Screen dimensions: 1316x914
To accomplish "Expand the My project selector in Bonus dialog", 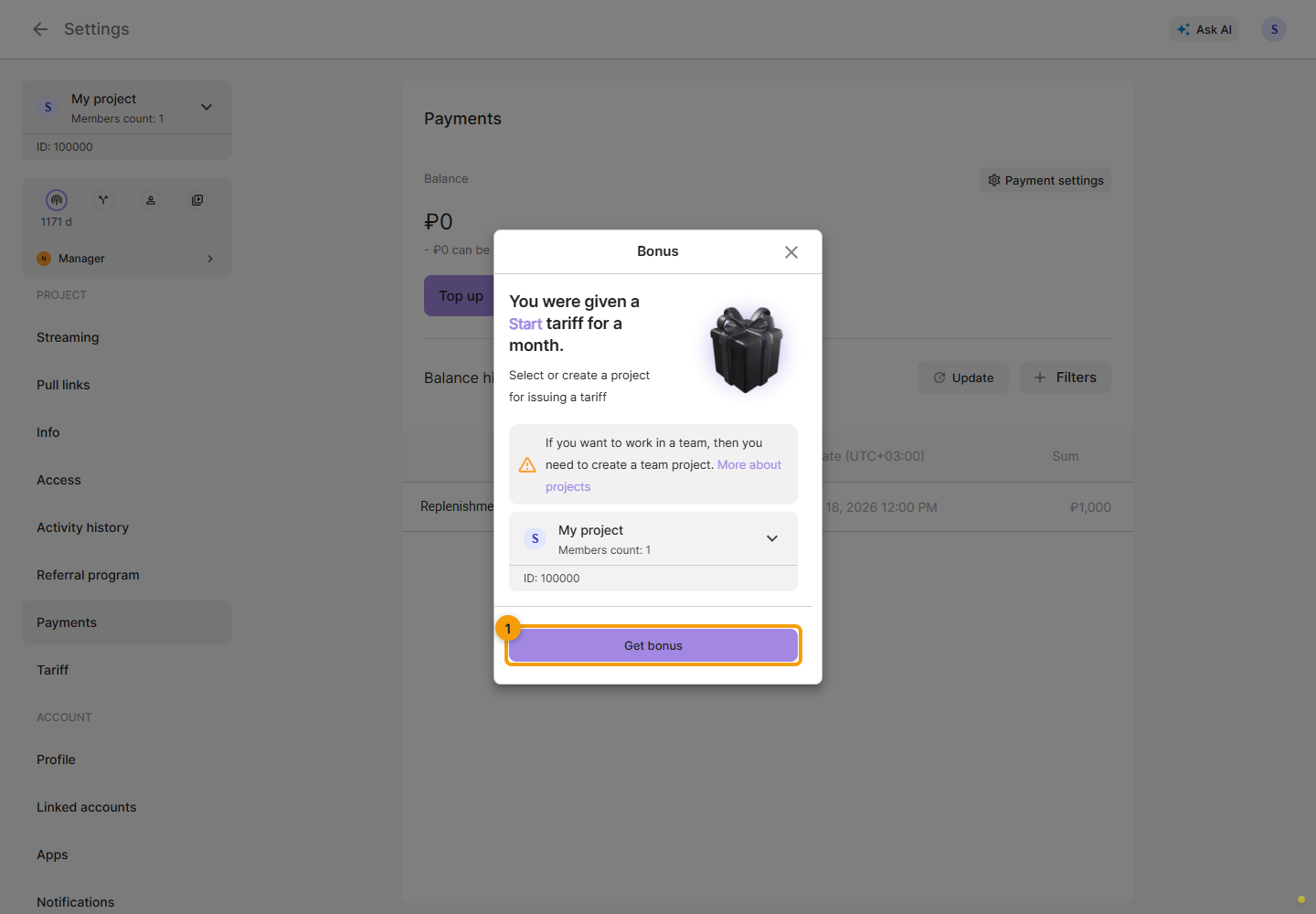I will tap(653, 538).
